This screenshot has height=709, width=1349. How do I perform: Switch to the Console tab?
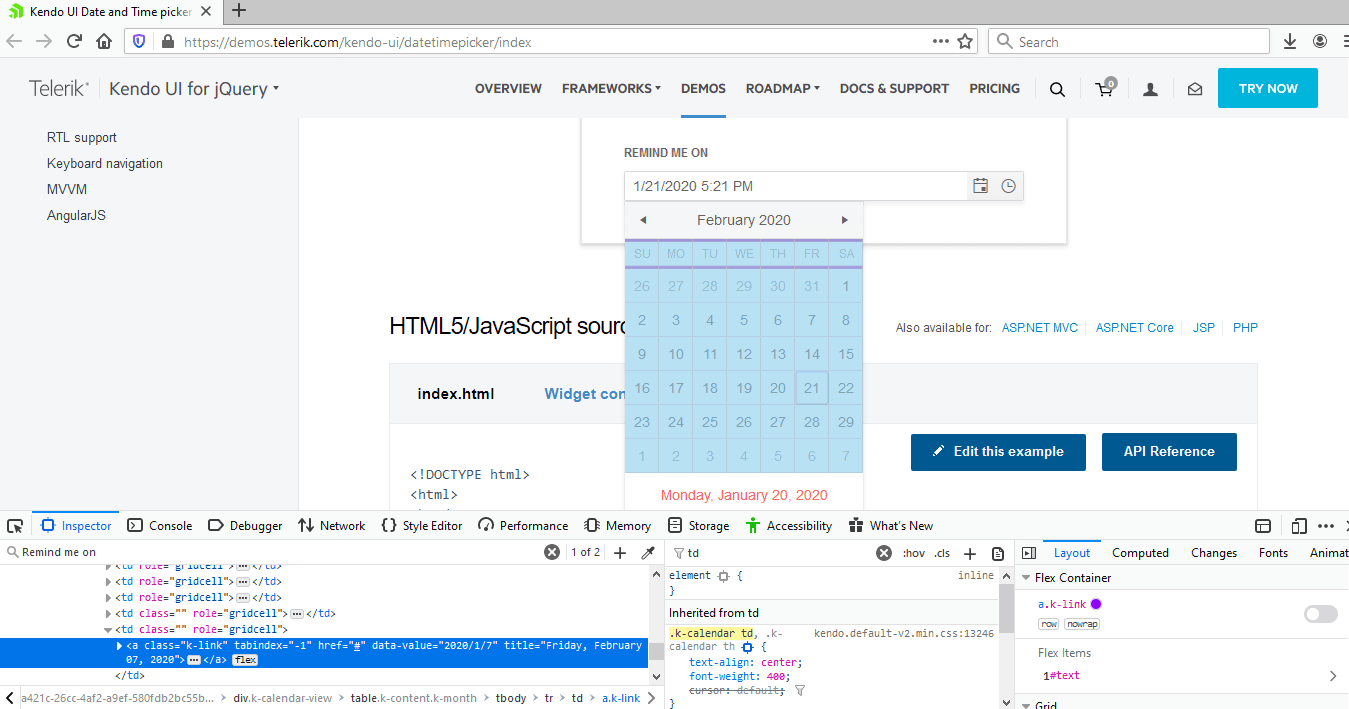[x=160, y=526]
